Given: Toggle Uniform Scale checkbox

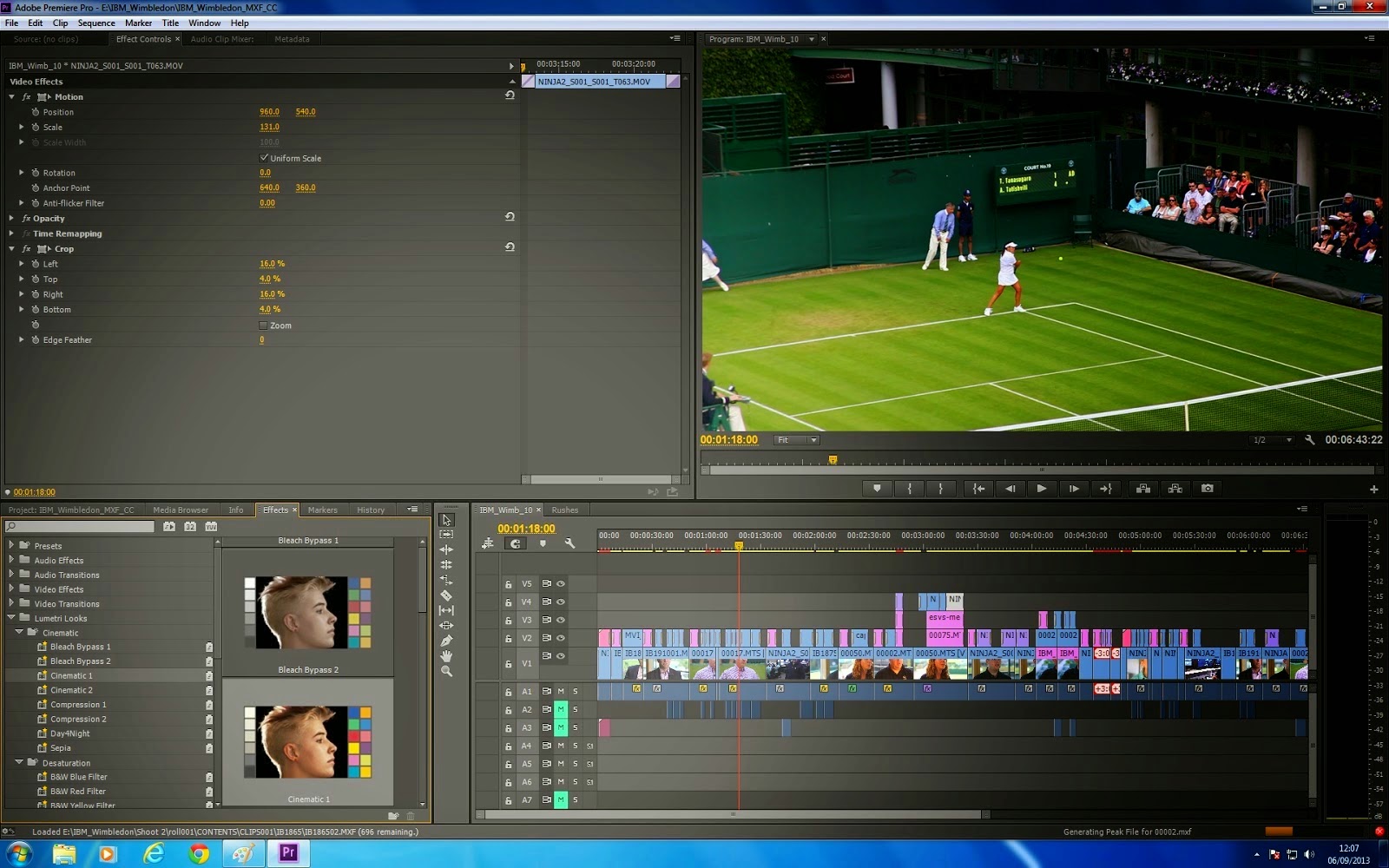Looking at the screenshot, I should [x=264, y=158].
